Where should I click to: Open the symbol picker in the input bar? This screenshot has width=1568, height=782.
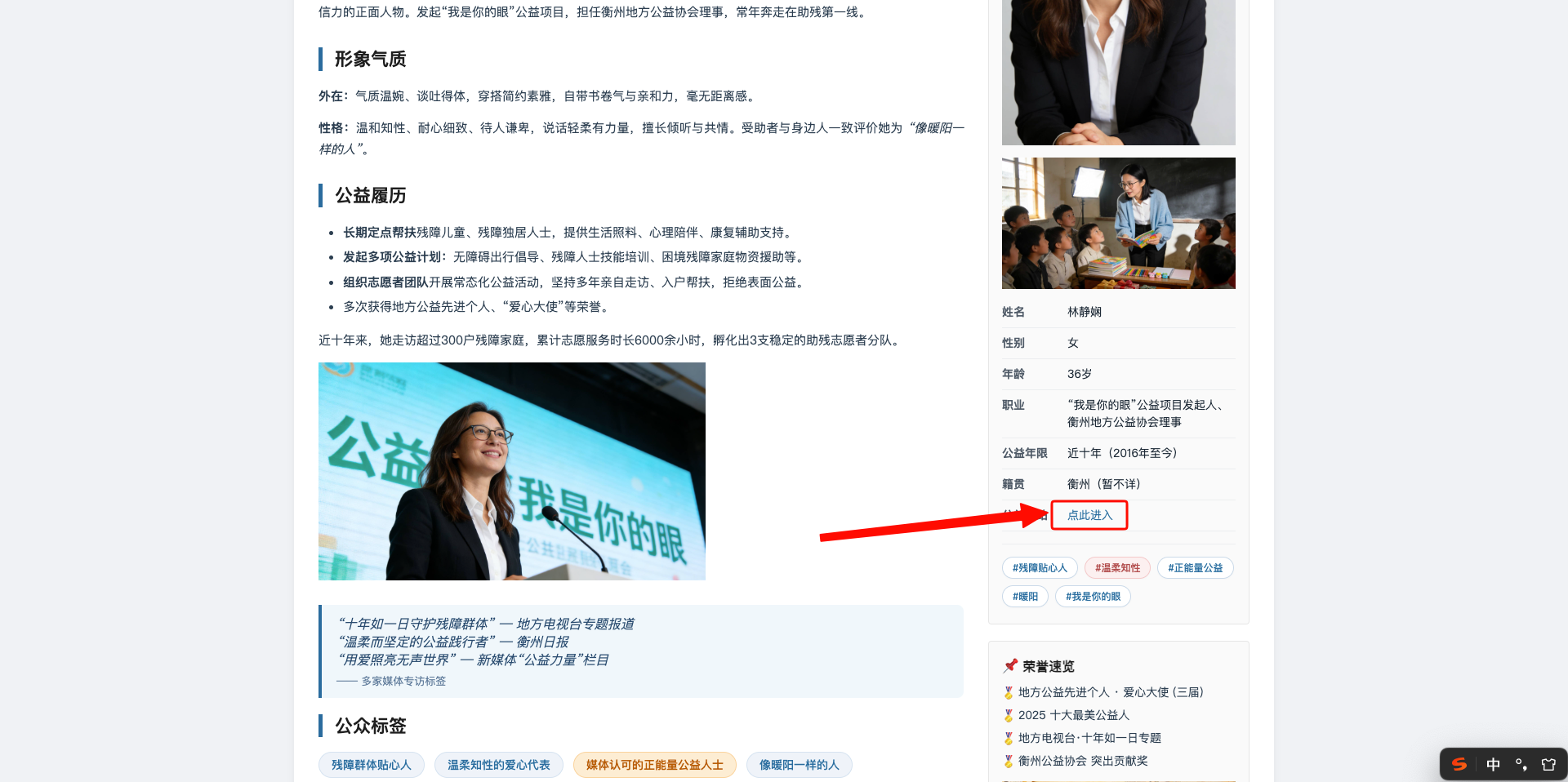tap(1521, 765)
